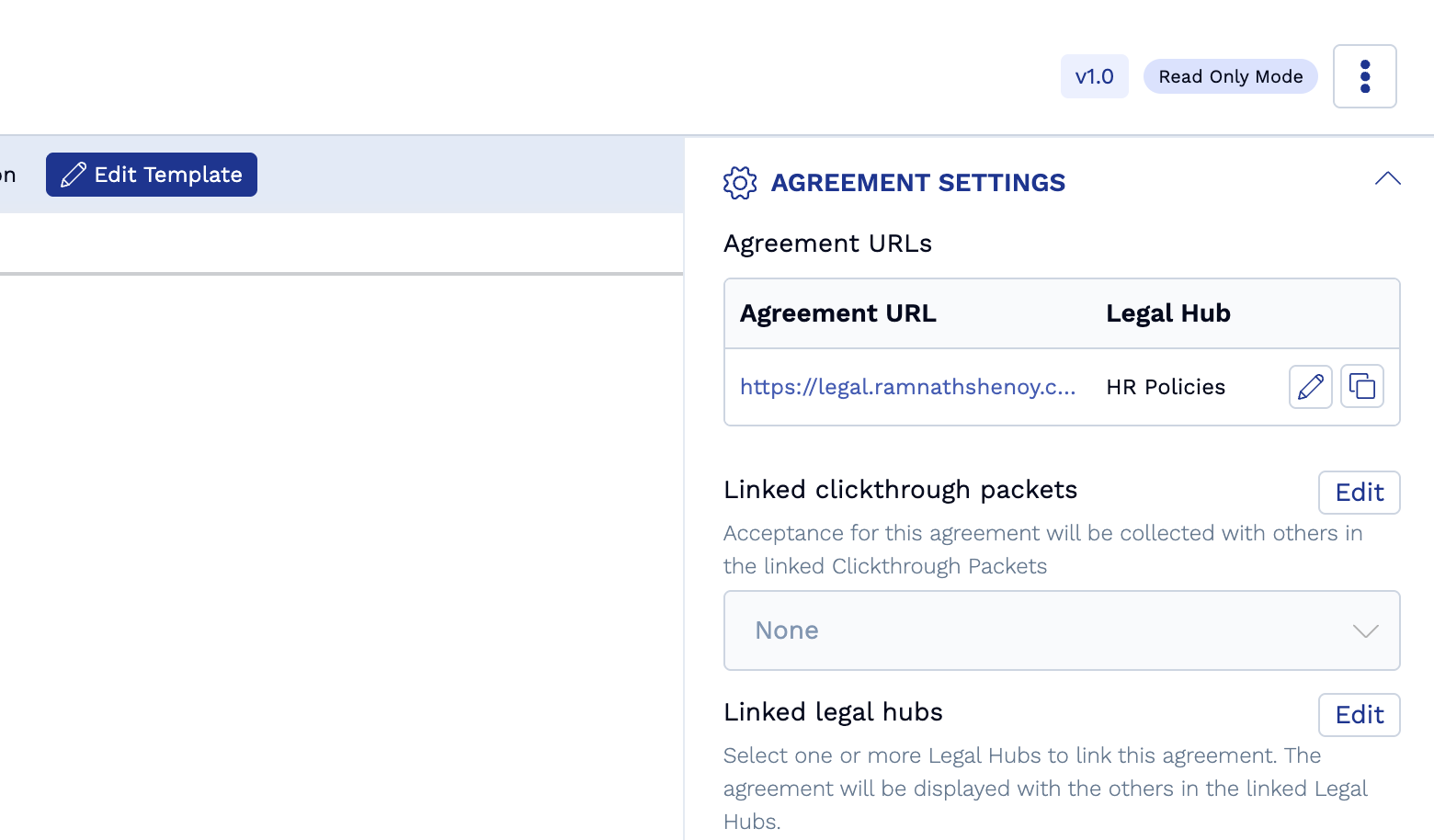Select the HR Policies legal hub entry

1166,387
